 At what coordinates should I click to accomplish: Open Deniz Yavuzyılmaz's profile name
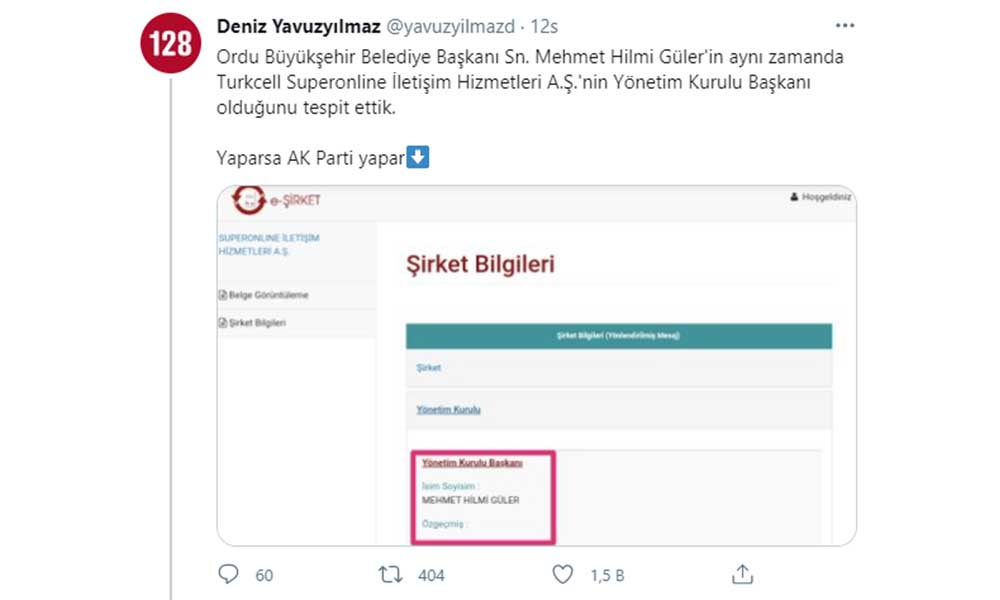[298, 26]
